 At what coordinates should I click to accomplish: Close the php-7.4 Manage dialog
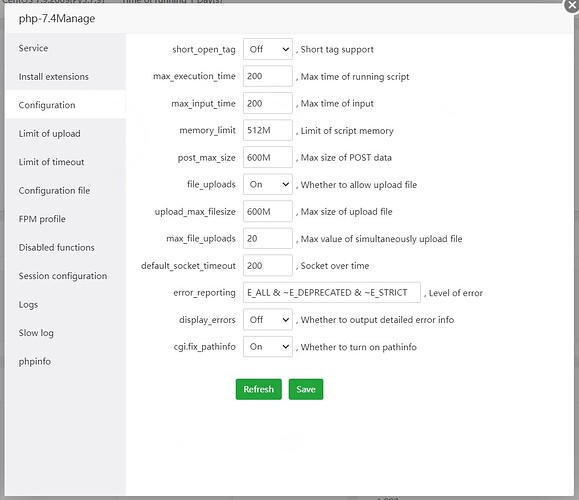(572, 5)
